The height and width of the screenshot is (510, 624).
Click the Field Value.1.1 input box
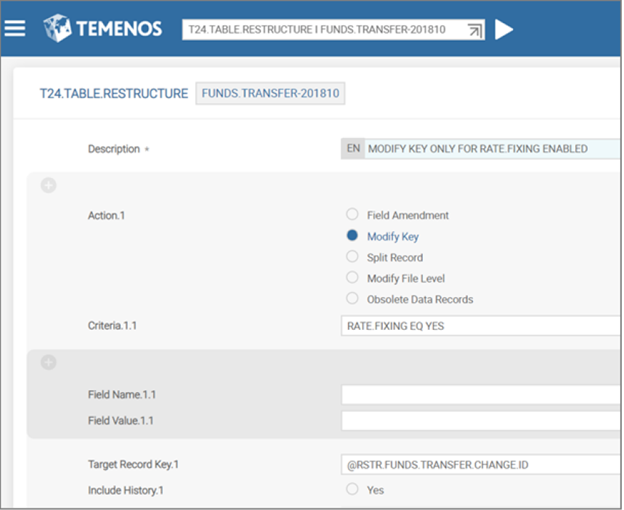480,421
